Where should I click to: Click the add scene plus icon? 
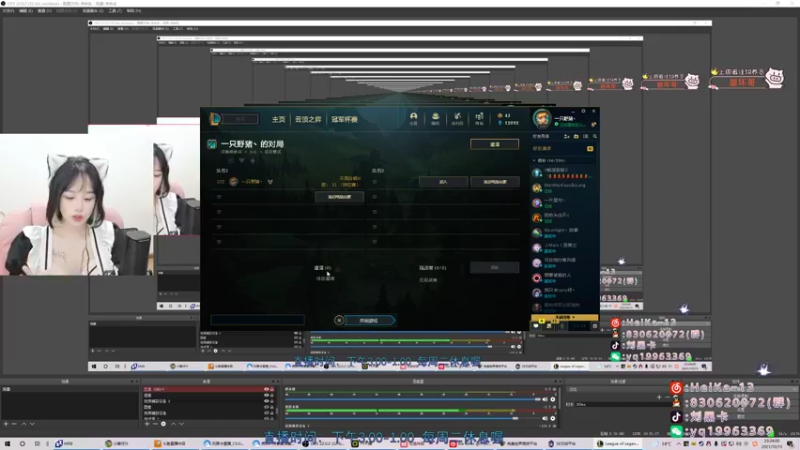coord(6,423)
